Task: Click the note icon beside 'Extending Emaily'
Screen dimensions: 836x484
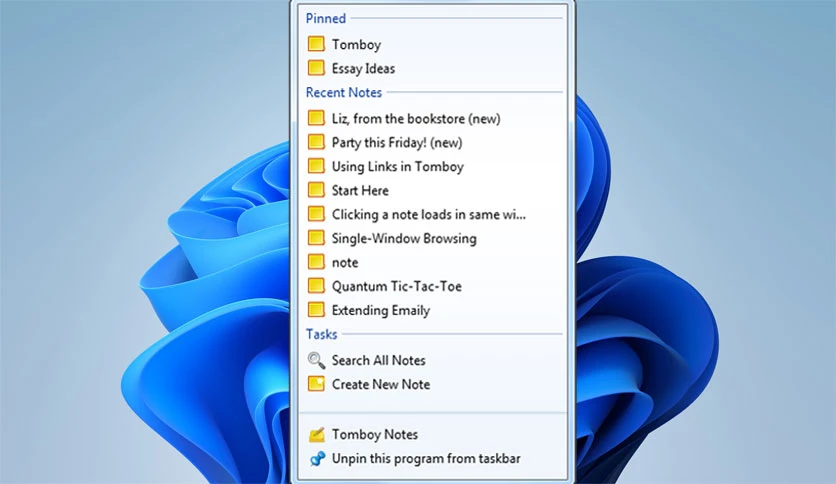Action: click(316, 310)
